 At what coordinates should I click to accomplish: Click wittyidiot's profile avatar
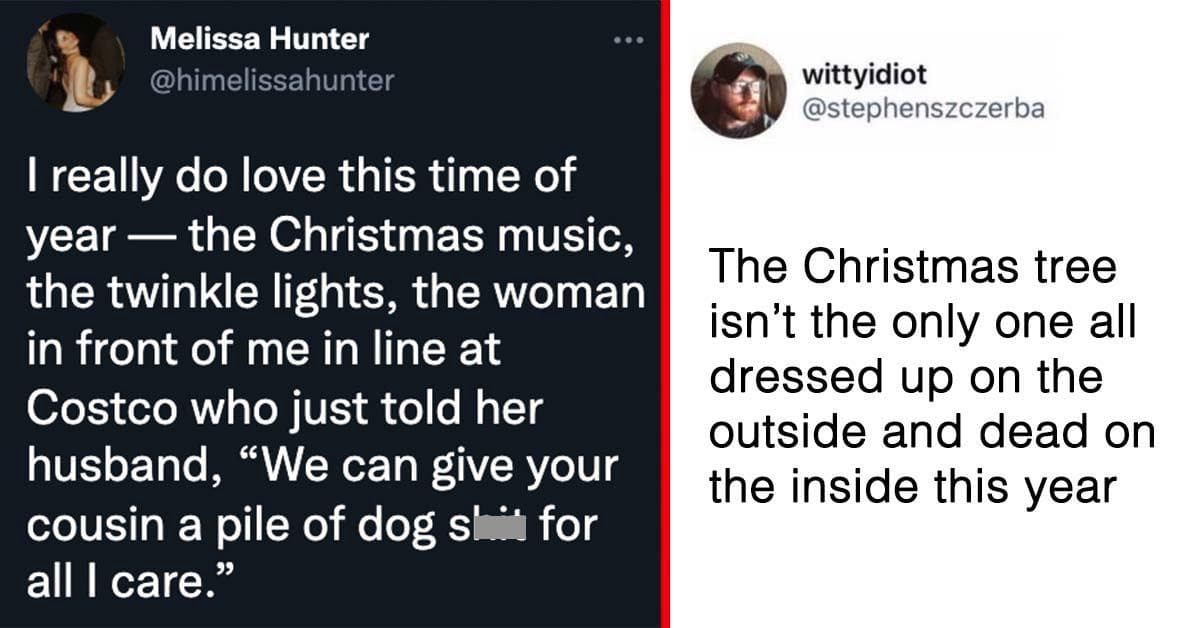(741, 87)
